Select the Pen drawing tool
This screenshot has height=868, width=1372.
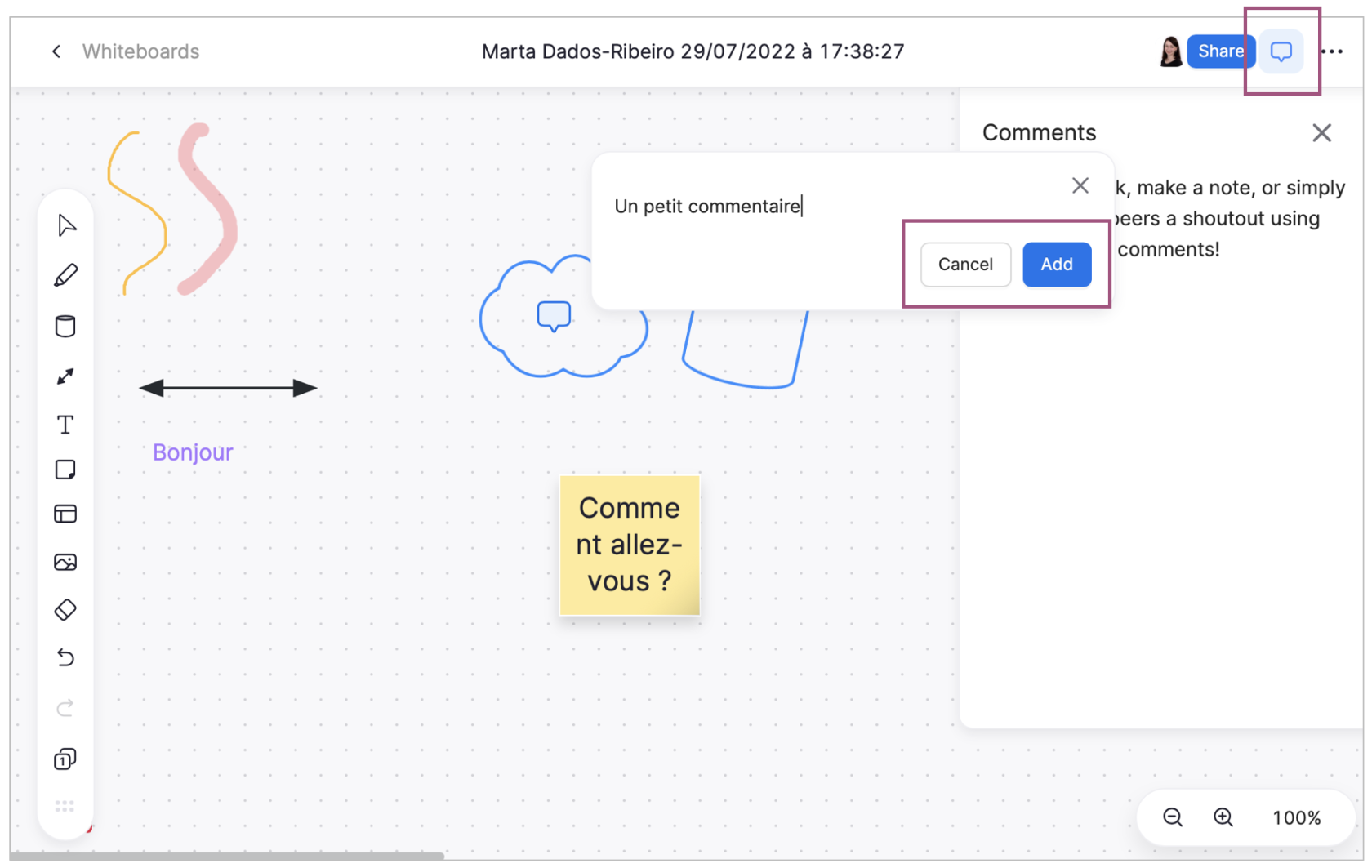pos(65,276)
